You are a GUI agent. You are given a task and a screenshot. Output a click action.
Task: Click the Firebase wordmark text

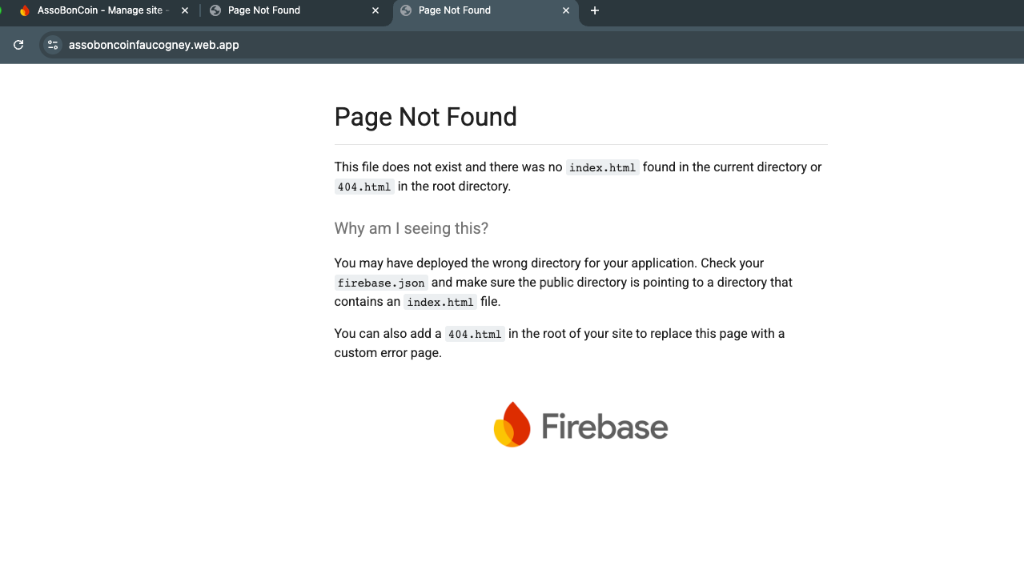(x=604, y=427)
